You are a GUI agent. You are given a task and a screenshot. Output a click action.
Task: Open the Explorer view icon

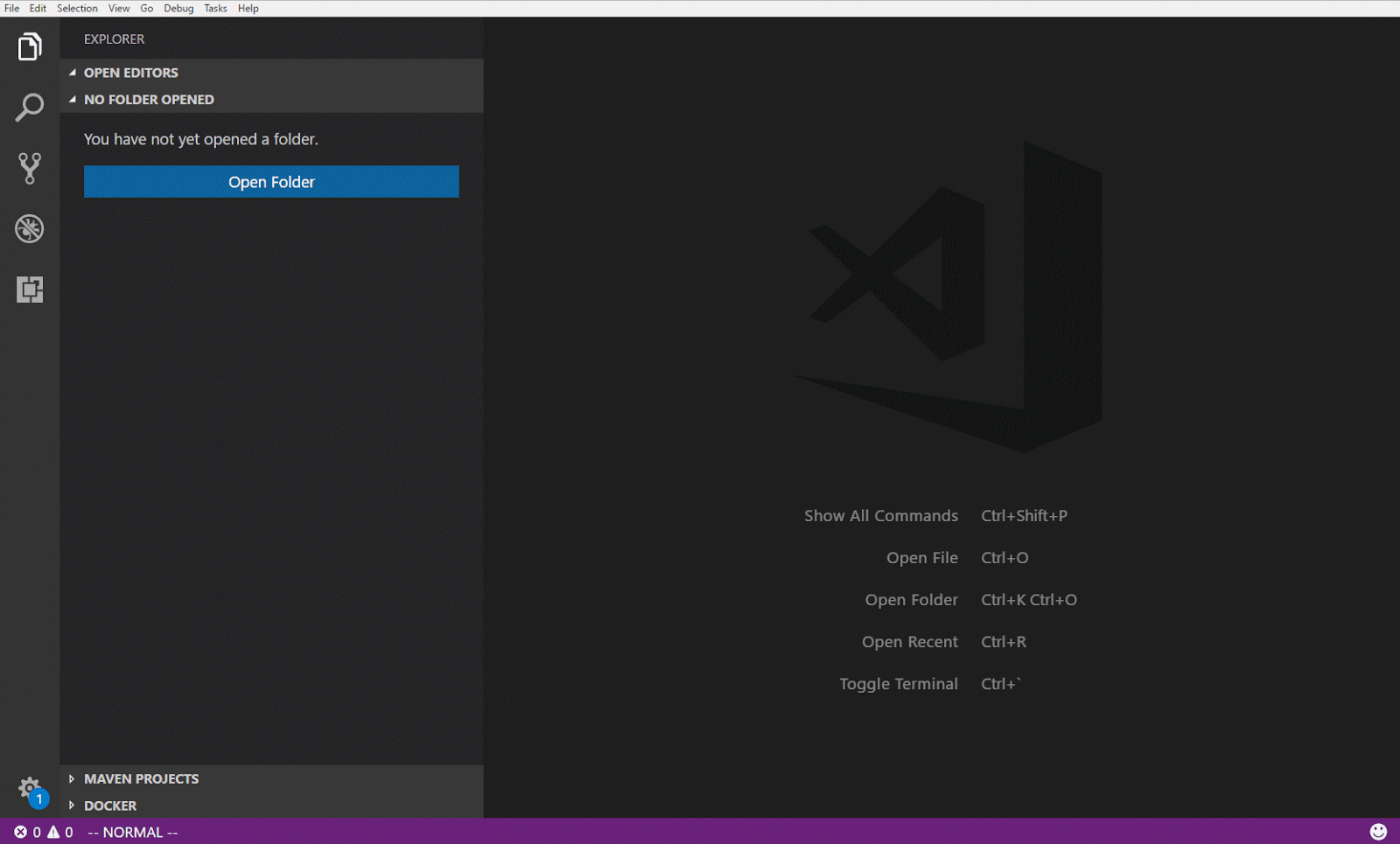(30, 46)
